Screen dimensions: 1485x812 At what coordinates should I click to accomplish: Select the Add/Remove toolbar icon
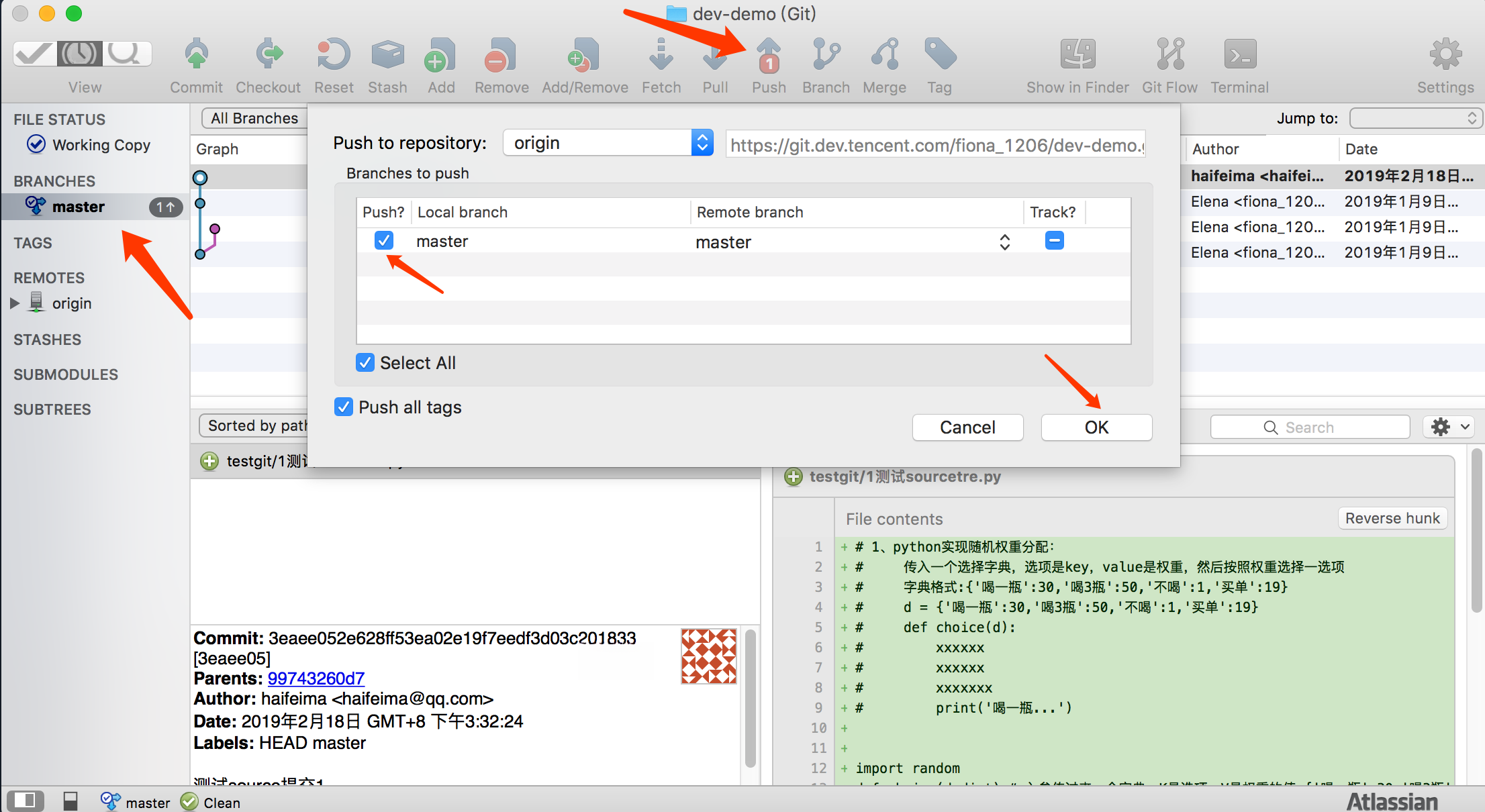point(585,66)
